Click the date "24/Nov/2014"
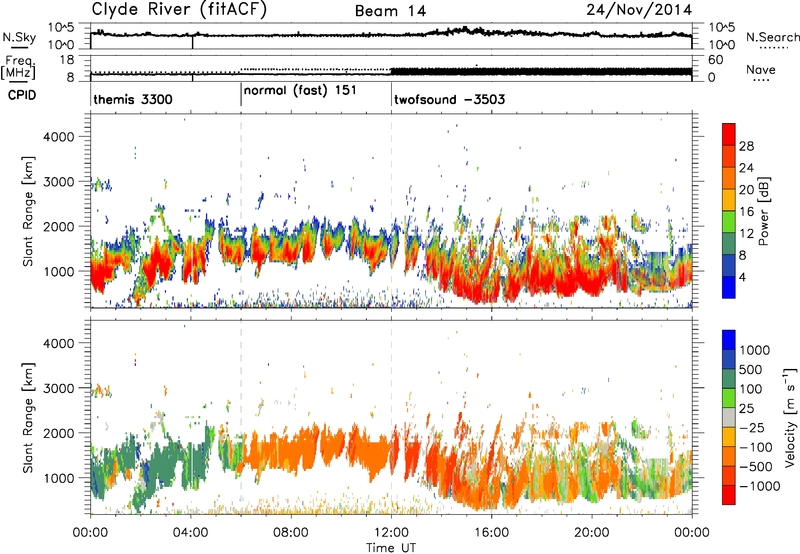Viewport: 800px width, 554px height. [x=639, y=9]
